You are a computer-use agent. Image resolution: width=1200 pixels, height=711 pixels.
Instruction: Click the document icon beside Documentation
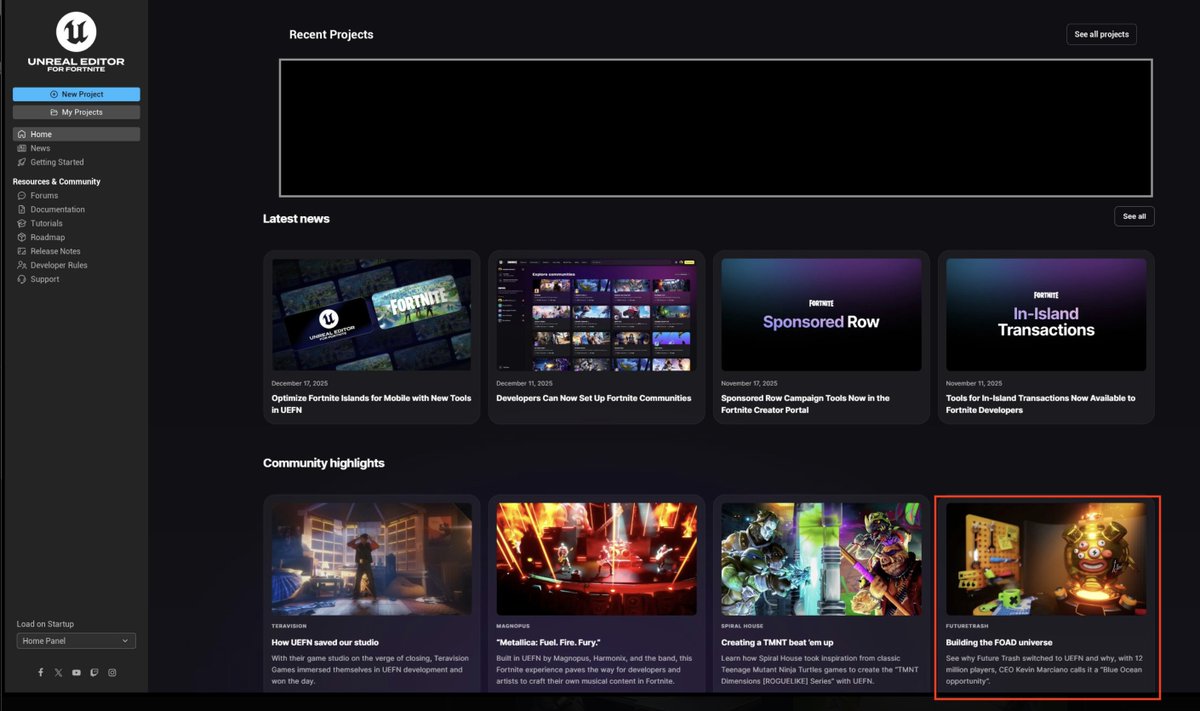coord(22,210)
